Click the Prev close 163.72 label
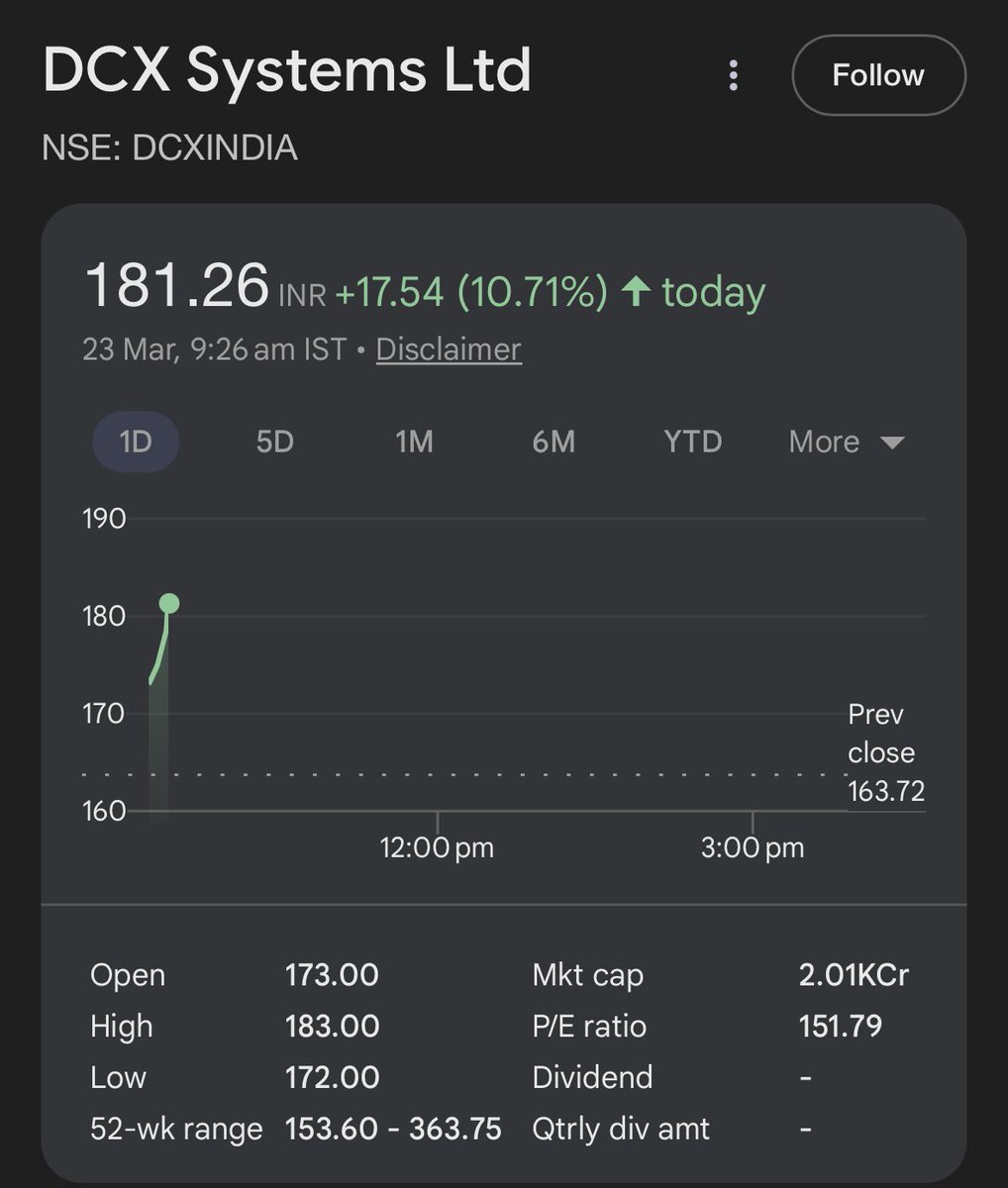Viewport: 1008px width, 1188px height. pyautogui.click(x=886, y=752)
